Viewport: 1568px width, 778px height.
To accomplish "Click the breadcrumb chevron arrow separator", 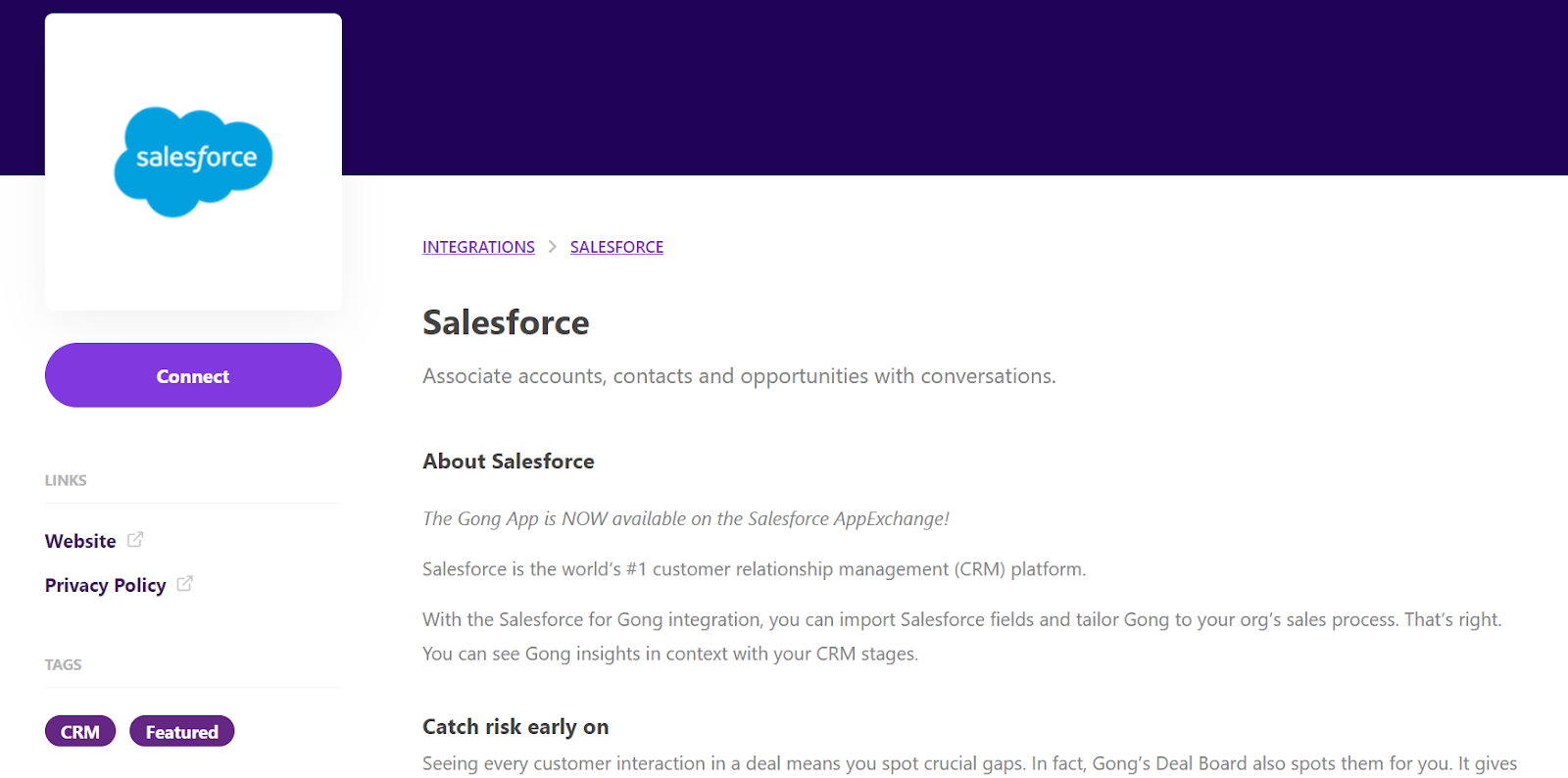I will [553, 247].
